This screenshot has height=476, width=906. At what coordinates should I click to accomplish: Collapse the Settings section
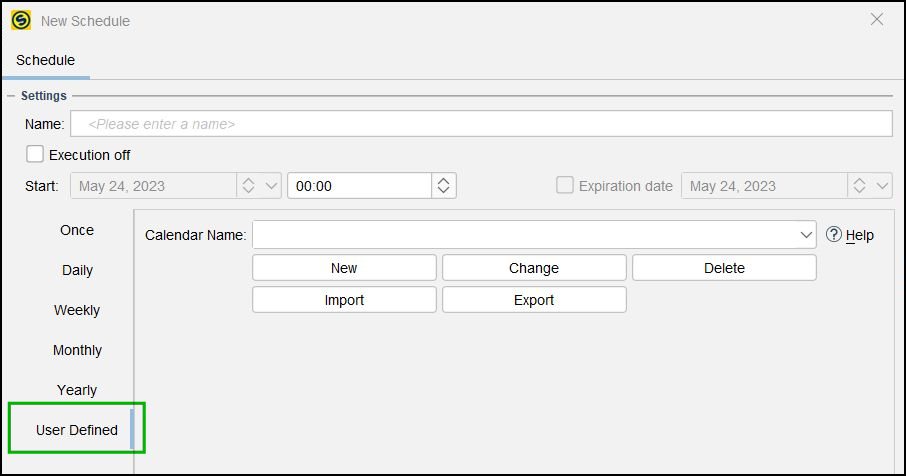pyautogui.click(x=10, y=96)
